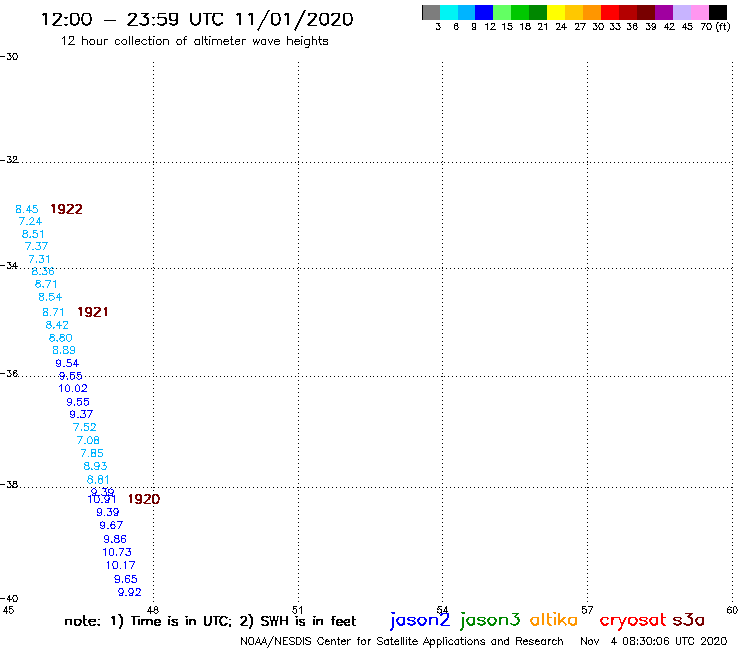Screen dimensions: 740x650
Task: Click the 1922 pass time label
Action: tap(66, 209)
